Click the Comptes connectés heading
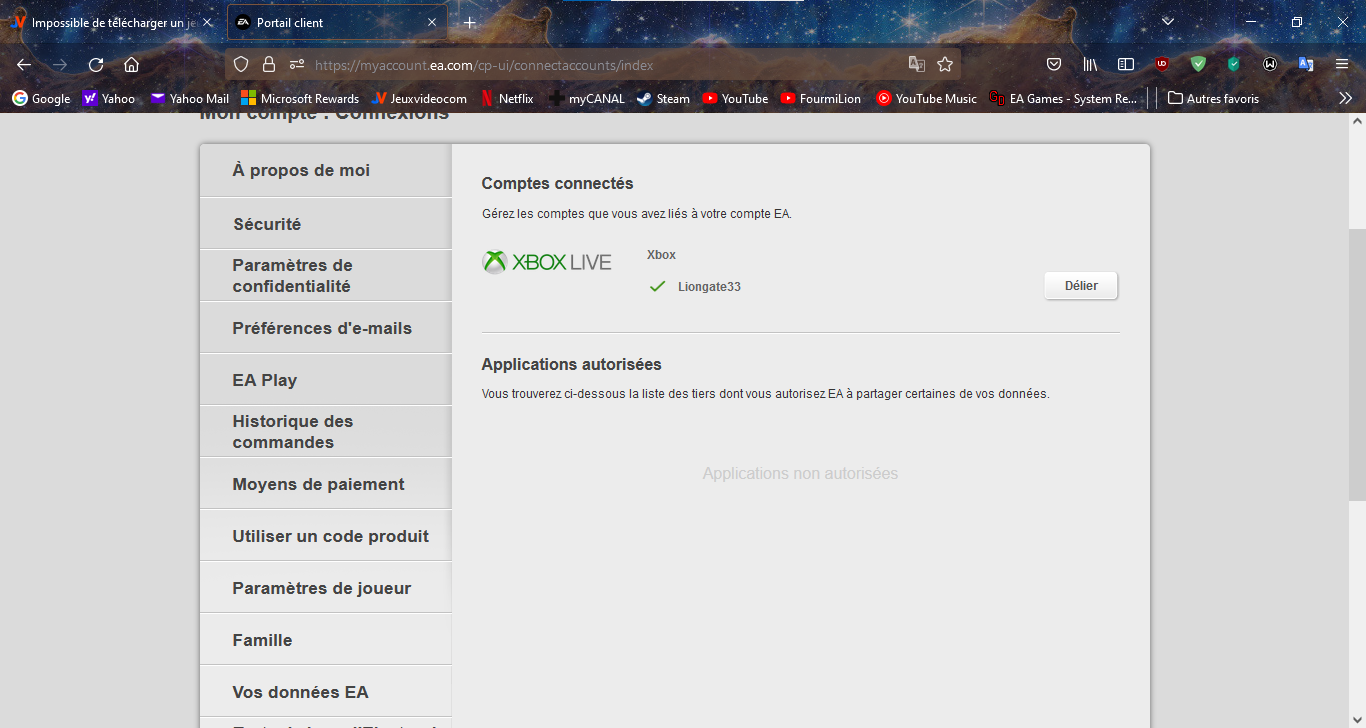The width and height of the screenshot is (1366, 728). [558, 184]
